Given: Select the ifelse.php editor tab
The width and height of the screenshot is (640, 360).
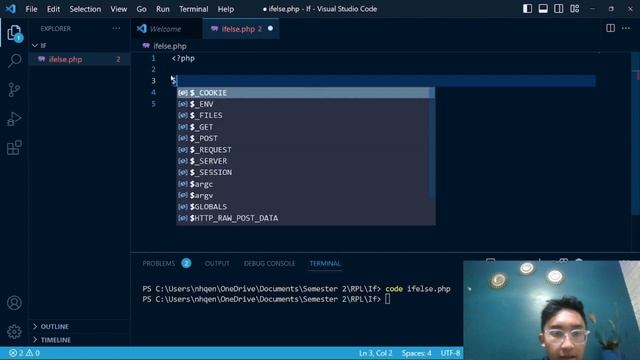Looking at the screenshot, I should pos(241,29).
